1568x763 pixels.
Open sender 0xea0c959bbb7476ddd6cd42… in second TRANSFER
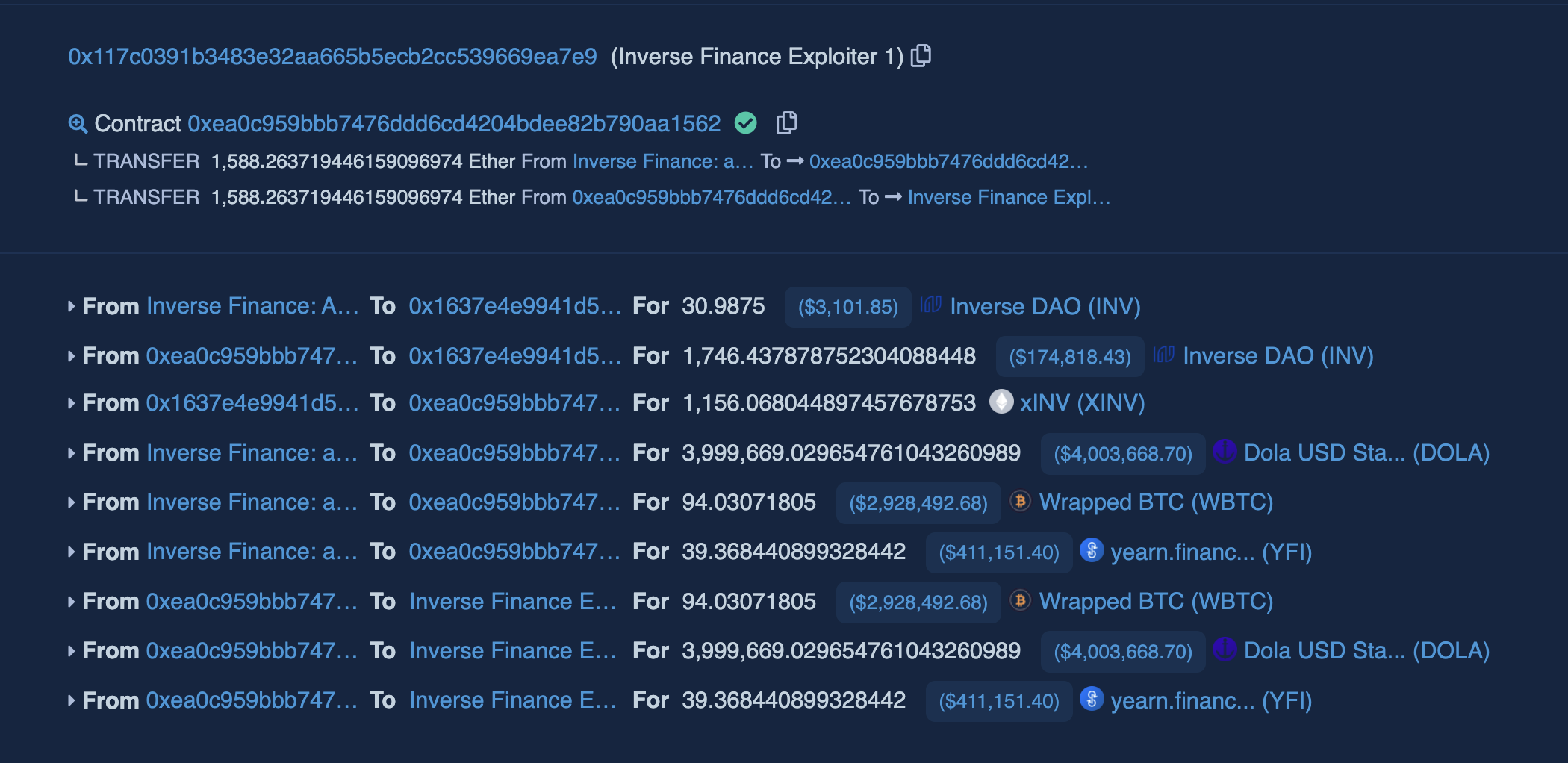pyautogui.click(x=712, y=197)
